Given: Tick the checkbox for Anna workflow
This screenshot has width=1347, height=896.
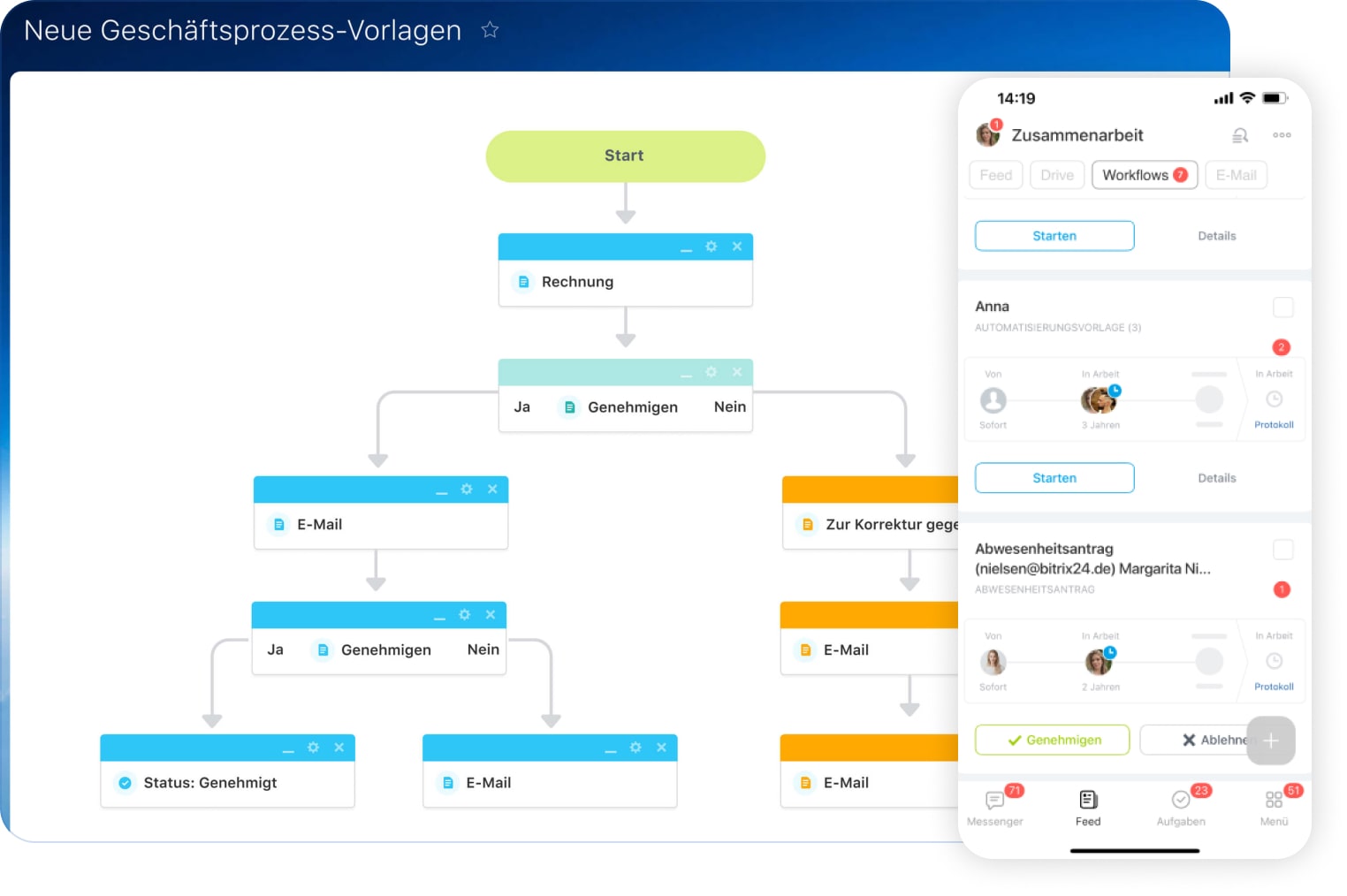Looking at the screenshot, I should pos(1282,308).
